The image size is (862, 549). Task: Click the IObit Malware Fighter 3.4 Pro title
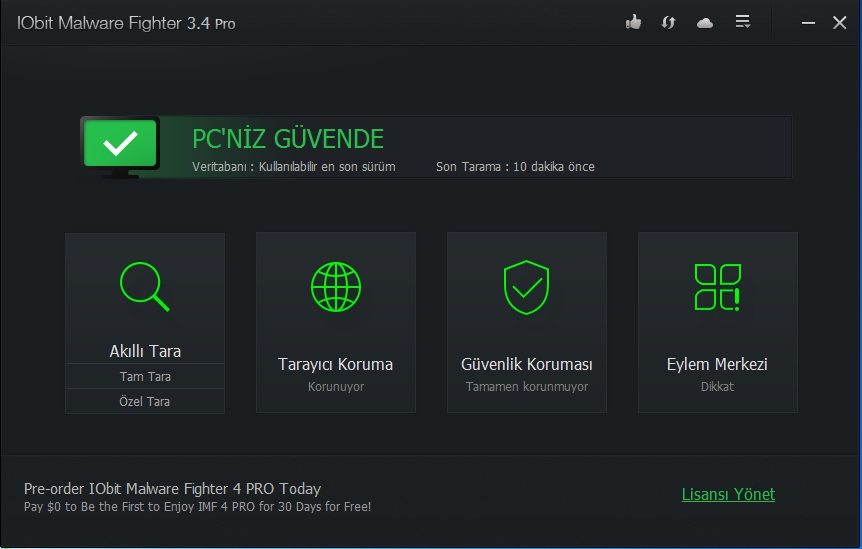pos(126,23)
